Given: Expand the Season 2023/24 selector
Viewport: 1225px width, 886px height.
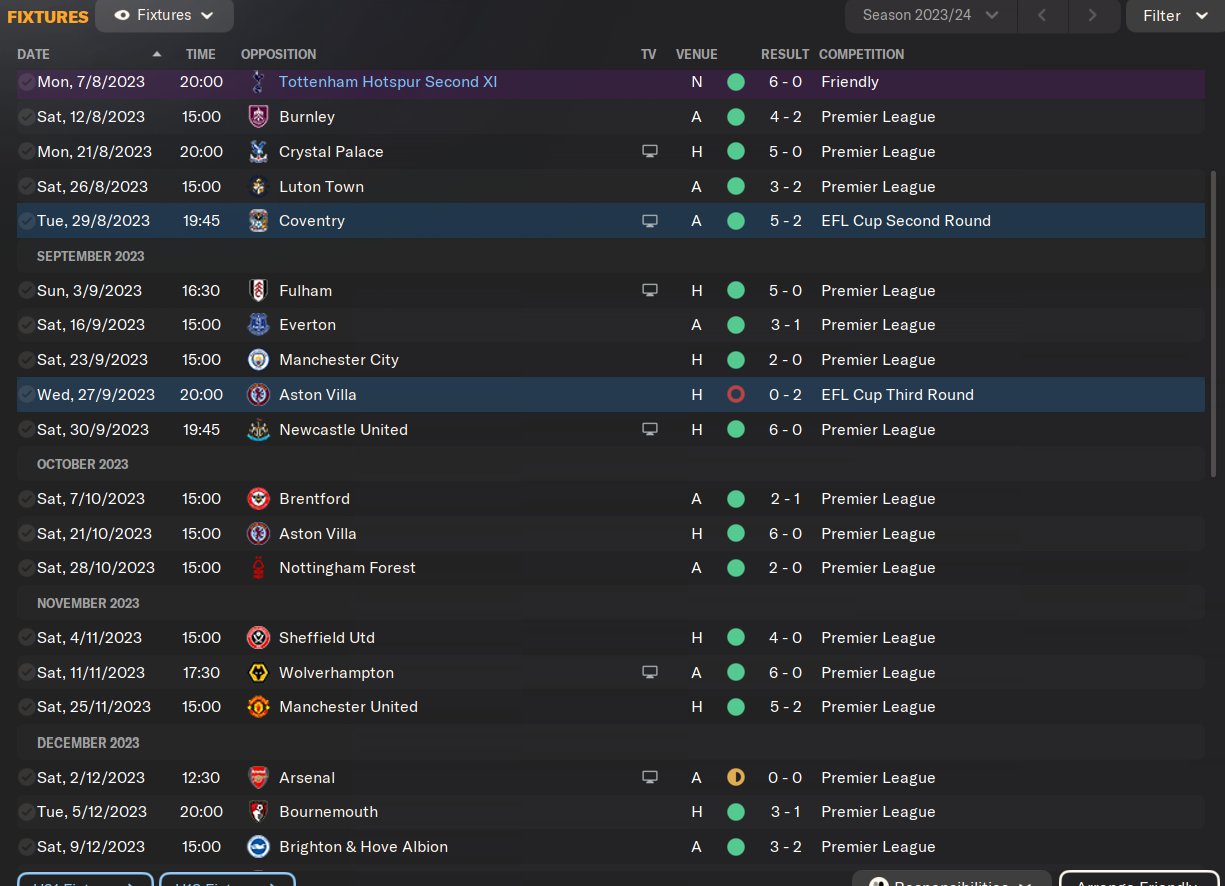Looking at the screenshot, I should (x=931, y=16).
